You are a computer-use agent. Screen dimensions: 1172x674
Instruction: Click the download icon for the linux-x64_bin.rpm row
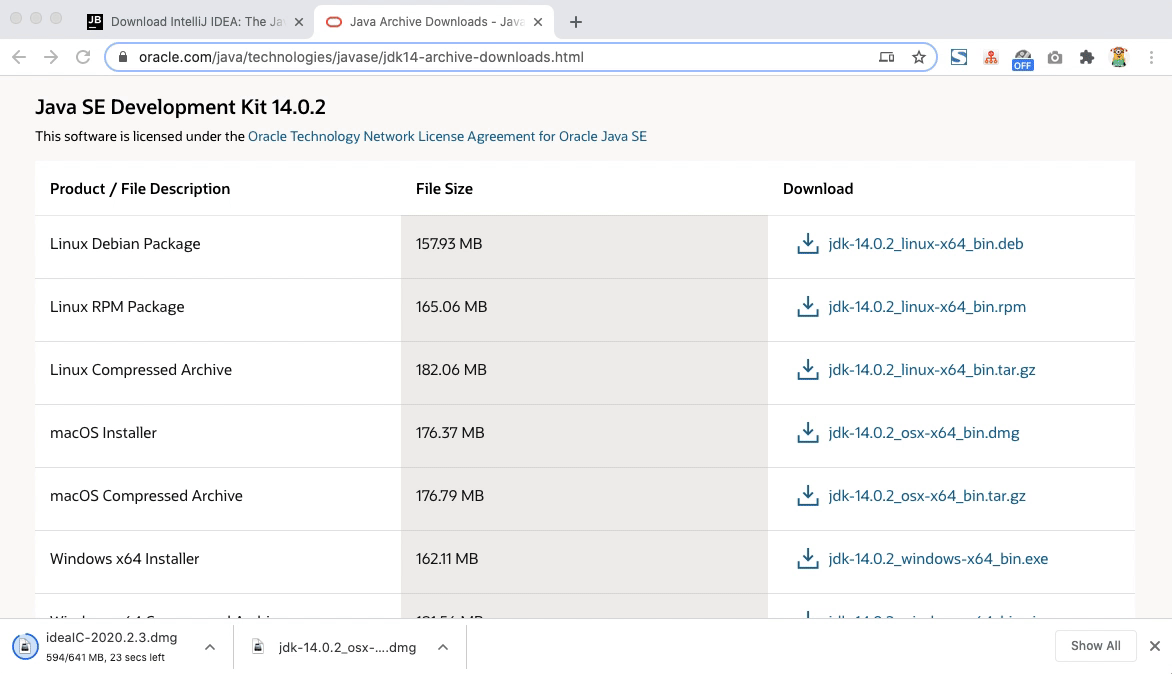pos(808,306)
